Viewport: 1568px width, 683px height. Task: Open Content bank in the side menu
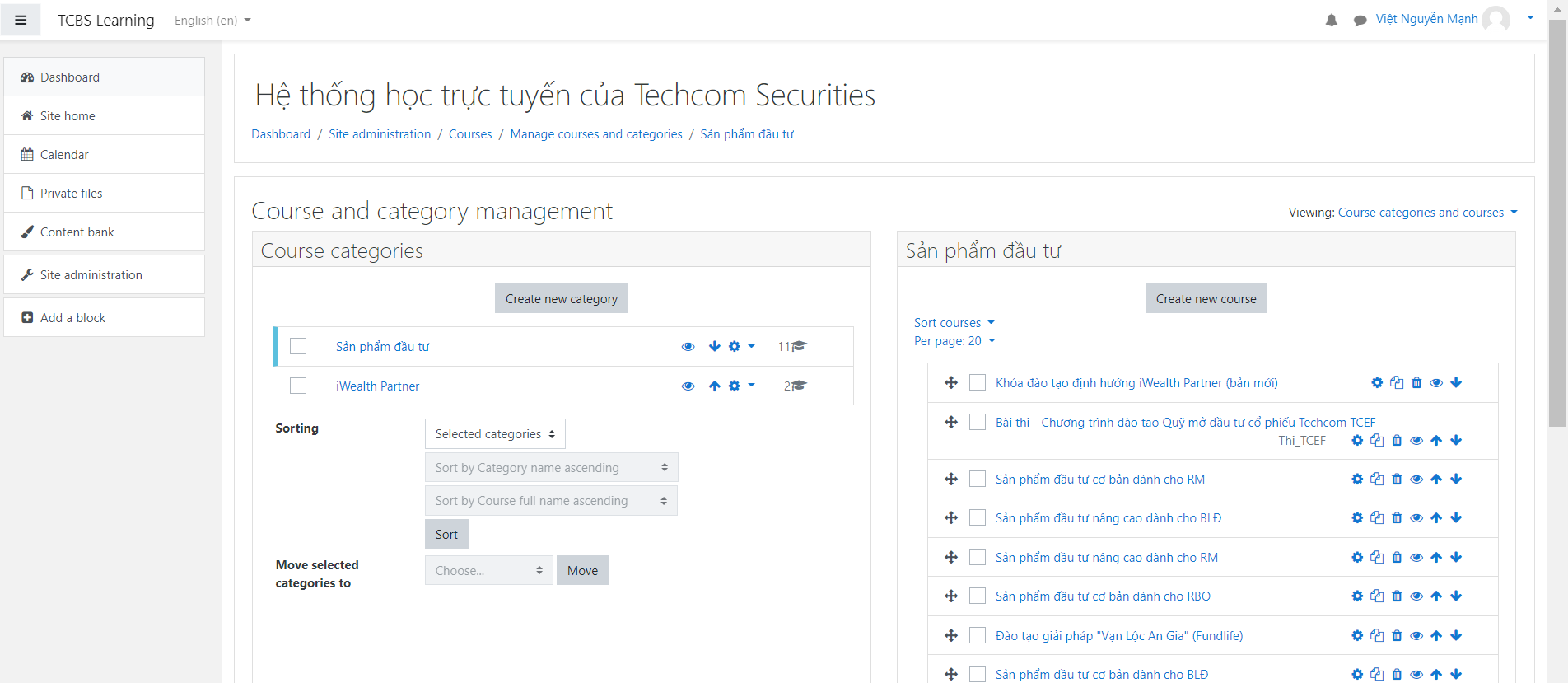pos(104,232)
